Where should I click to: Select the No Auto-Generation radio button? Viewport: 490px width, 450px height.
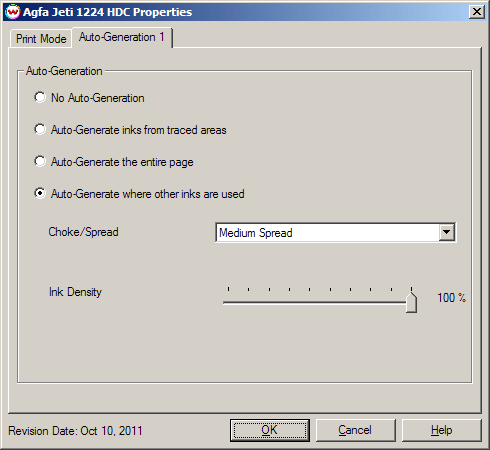[40, 97]
